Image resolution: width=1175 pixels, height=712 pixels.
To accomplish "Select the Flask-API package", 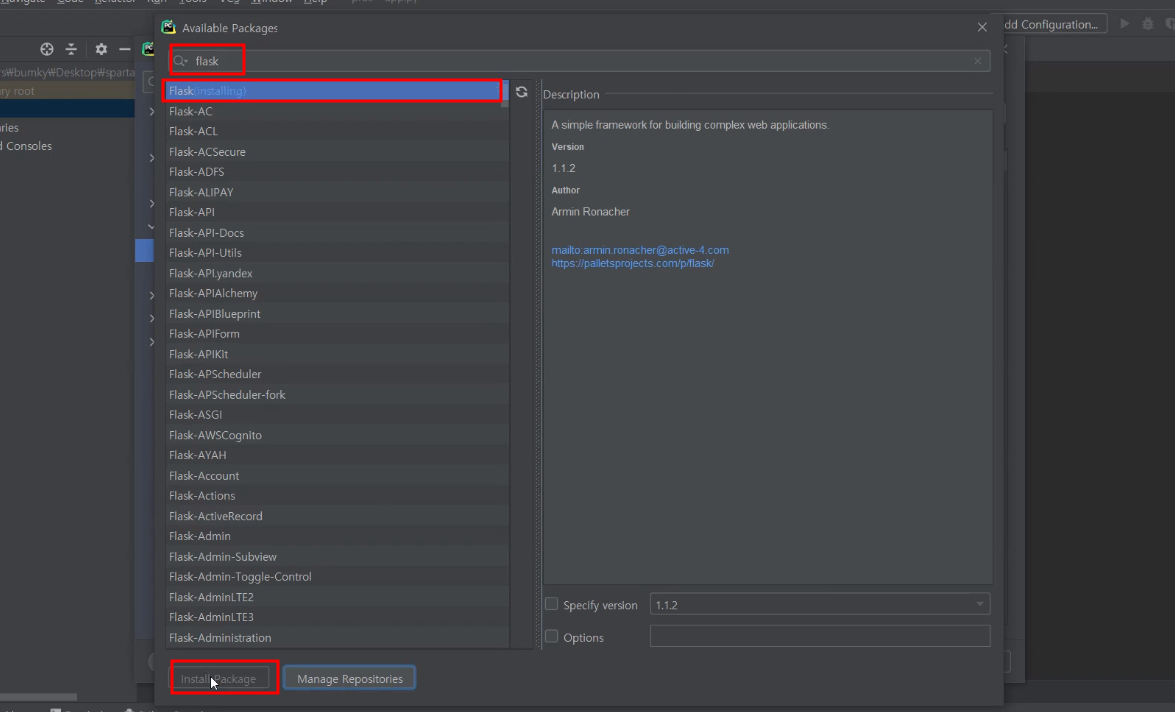I will tap(337, 212).
